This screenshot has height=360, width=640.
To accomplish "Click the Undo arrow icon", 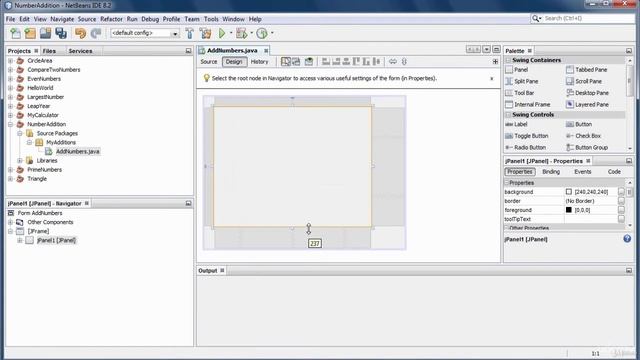I will click(x=80, y=33).
